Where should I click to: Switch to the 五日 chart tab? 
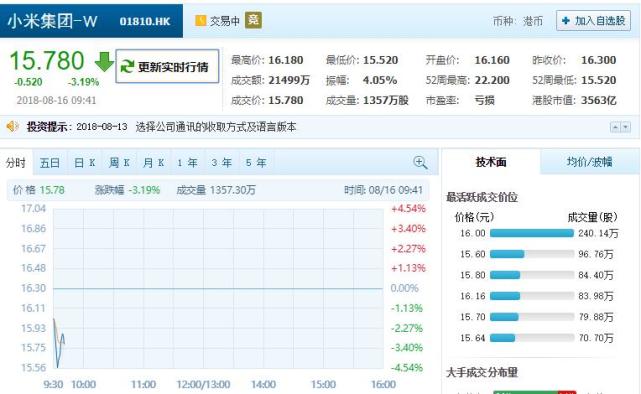(x=50, y=163)
